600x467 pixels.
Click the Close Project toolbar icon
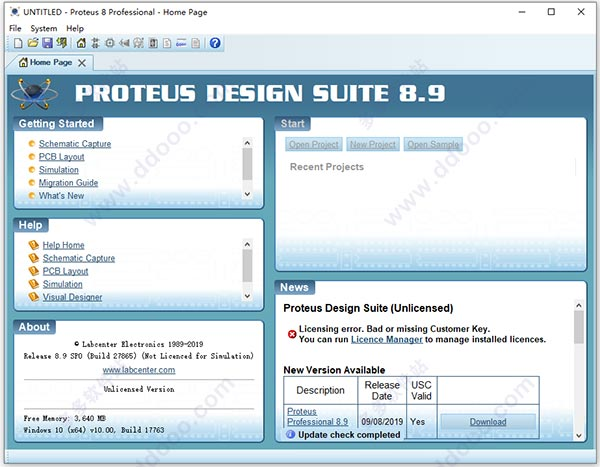click(x=62, y=43)
